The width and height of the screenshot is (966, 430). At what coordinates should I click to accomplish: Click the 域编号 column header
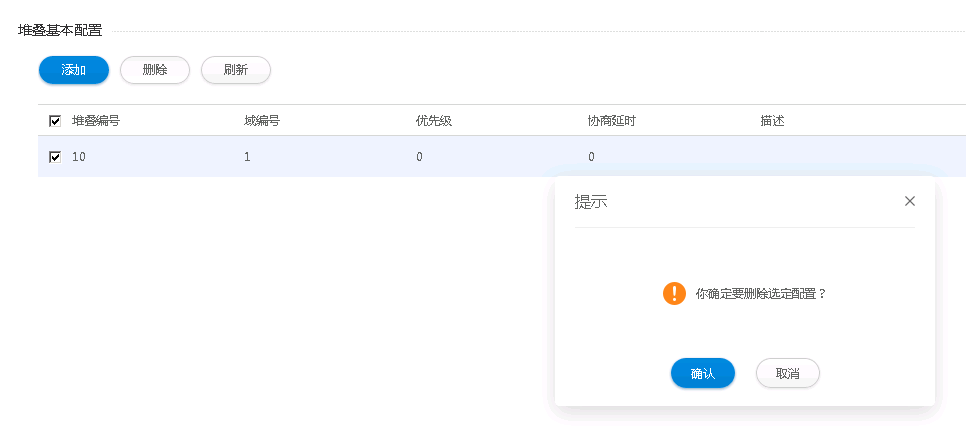click(262, 121)
